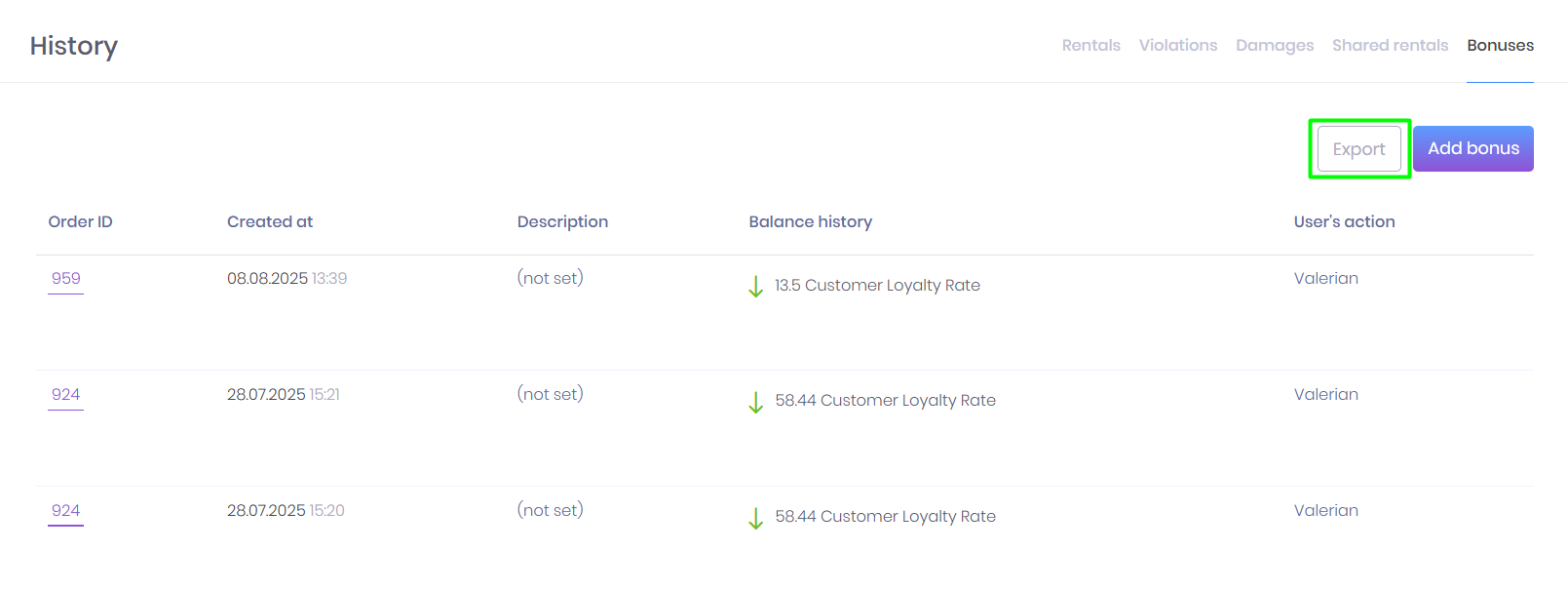Select the Bonuses tab
1568x590 pixels.
pyautogui.click(x=1500, y=45)
